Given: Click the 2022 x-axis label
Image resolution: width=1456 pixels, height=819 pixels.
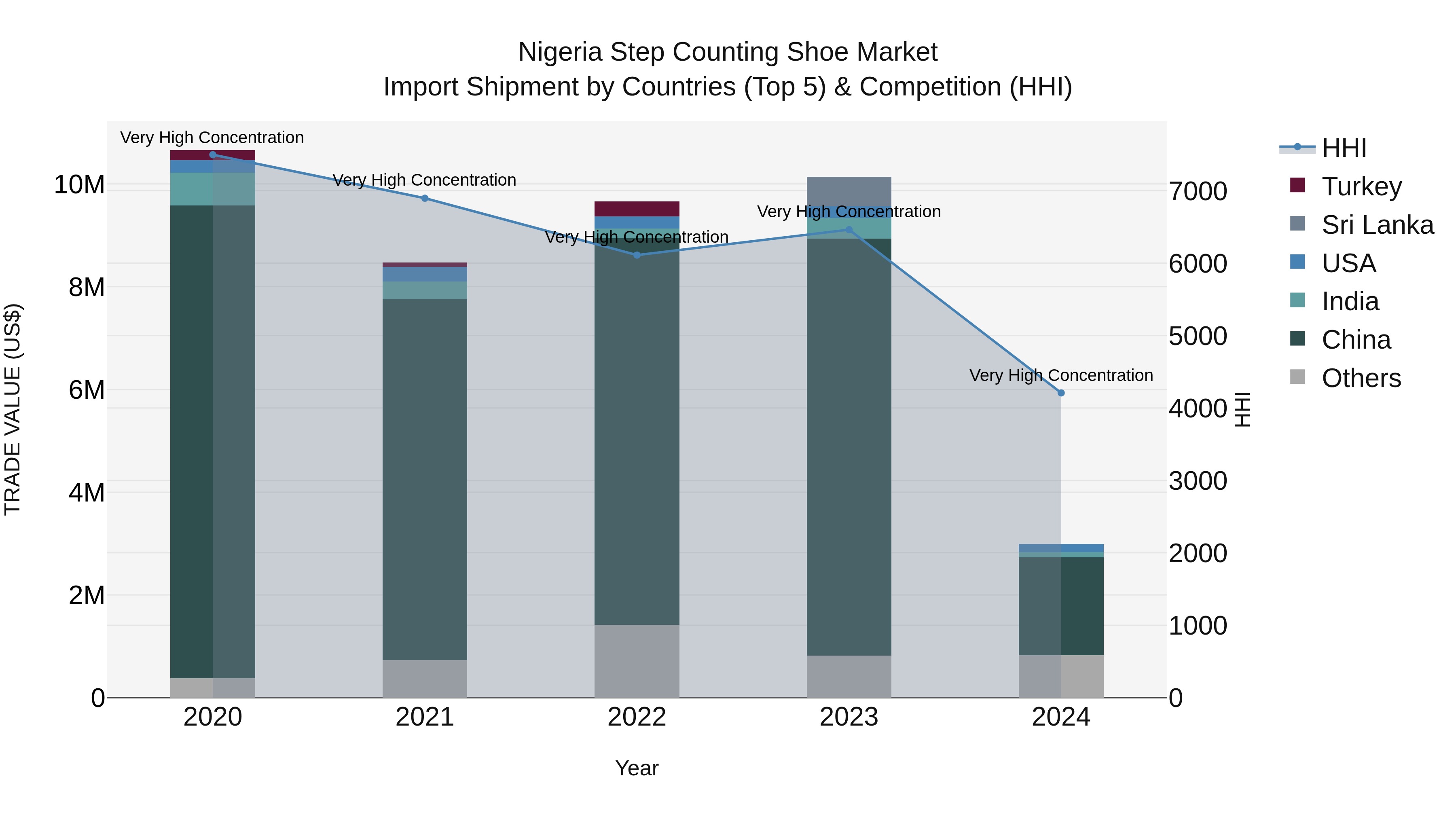Looking at the screenshot, I should tap(637, 717).
